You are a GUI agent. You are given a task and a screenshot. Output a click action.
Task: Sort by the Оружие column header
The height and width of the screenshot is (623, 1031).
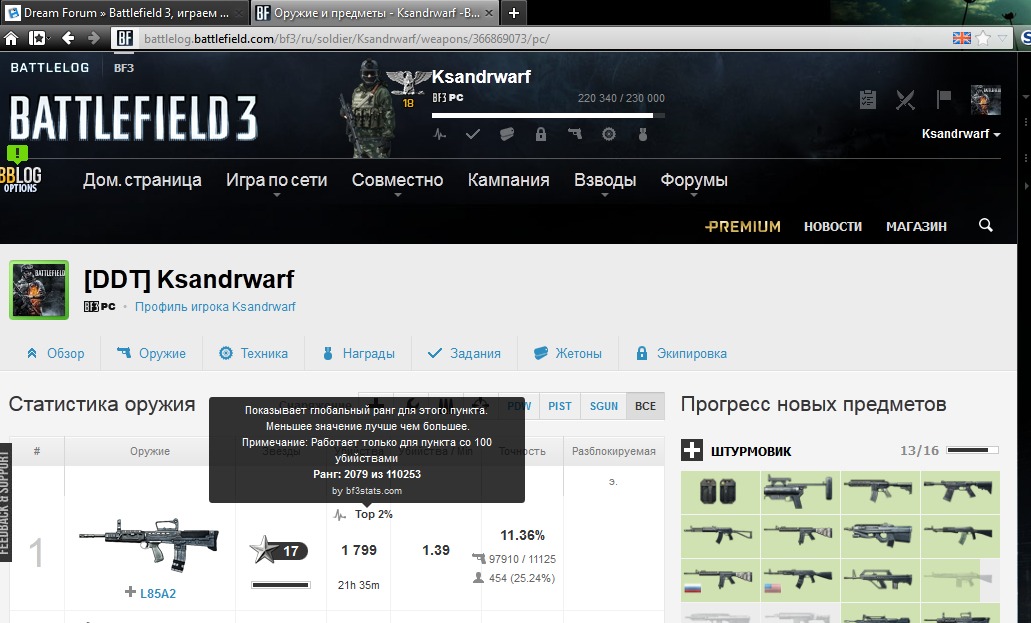point(150,451)
